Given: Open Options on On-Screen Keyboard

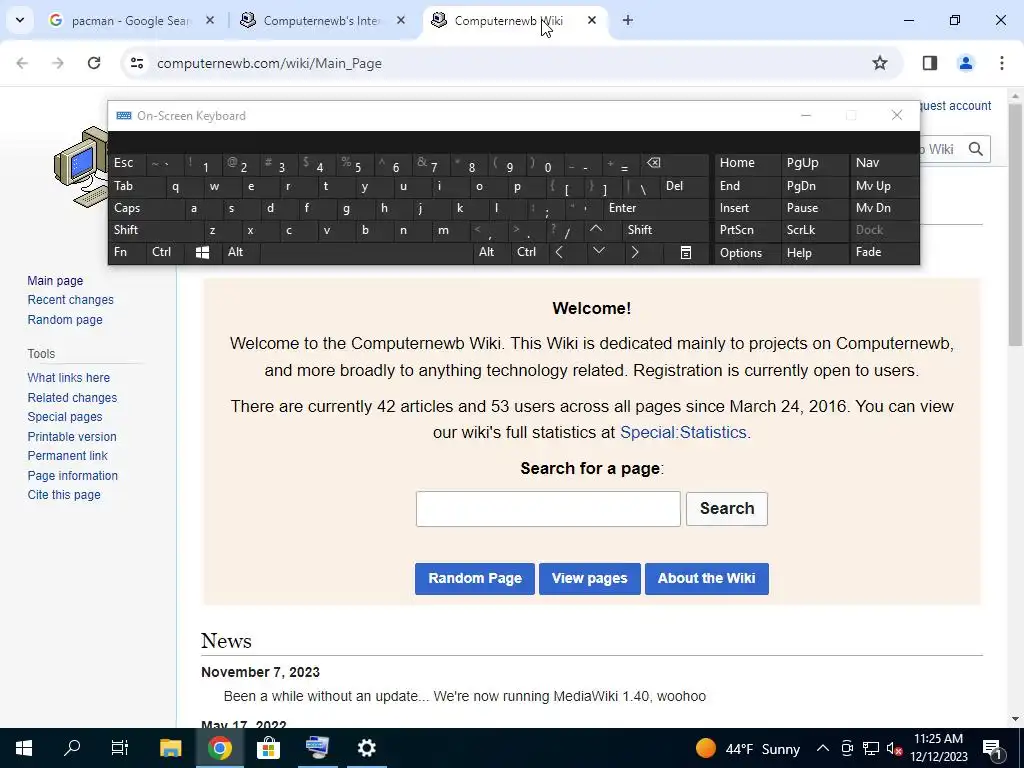Looking at the screenshot, I should pyautogui.click(x=747, y=253).
